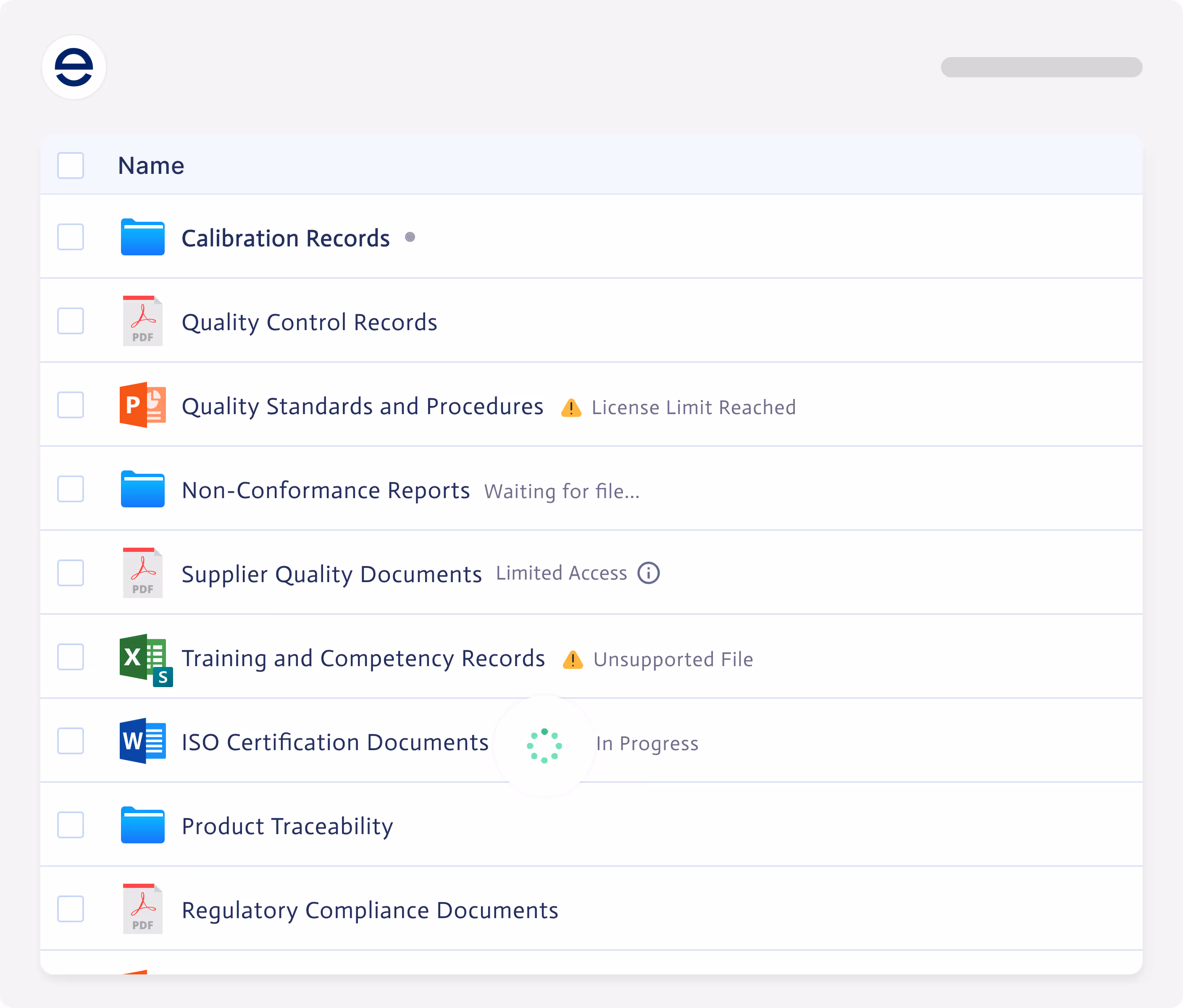Viewport: 1183px width, 1008px height.
Task: Click the Calibration Records folder icon
Action: pyautogui.click(x=143, y=237)
